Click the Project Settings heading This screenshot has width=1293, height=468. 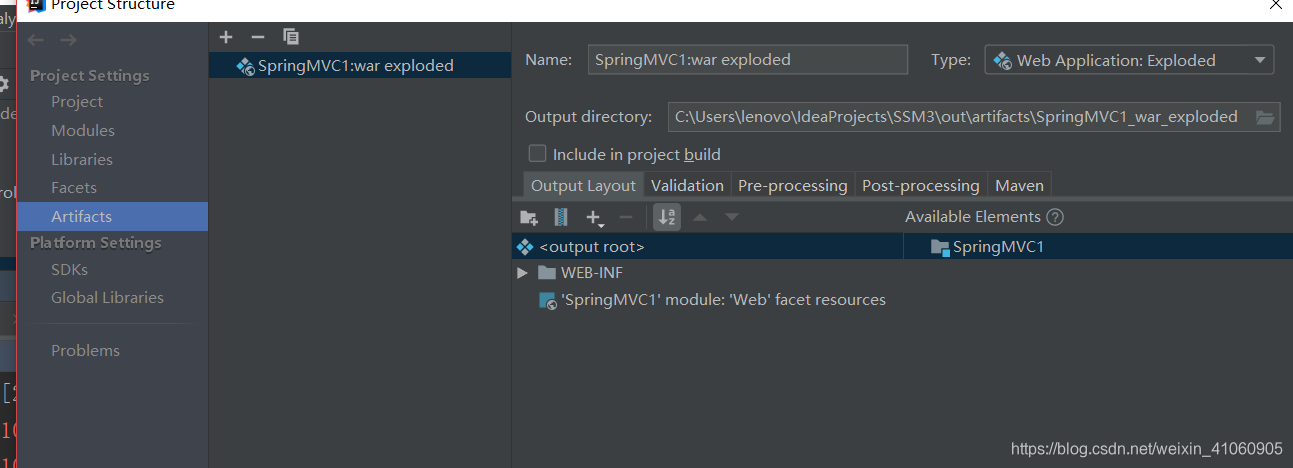[90, 76]
